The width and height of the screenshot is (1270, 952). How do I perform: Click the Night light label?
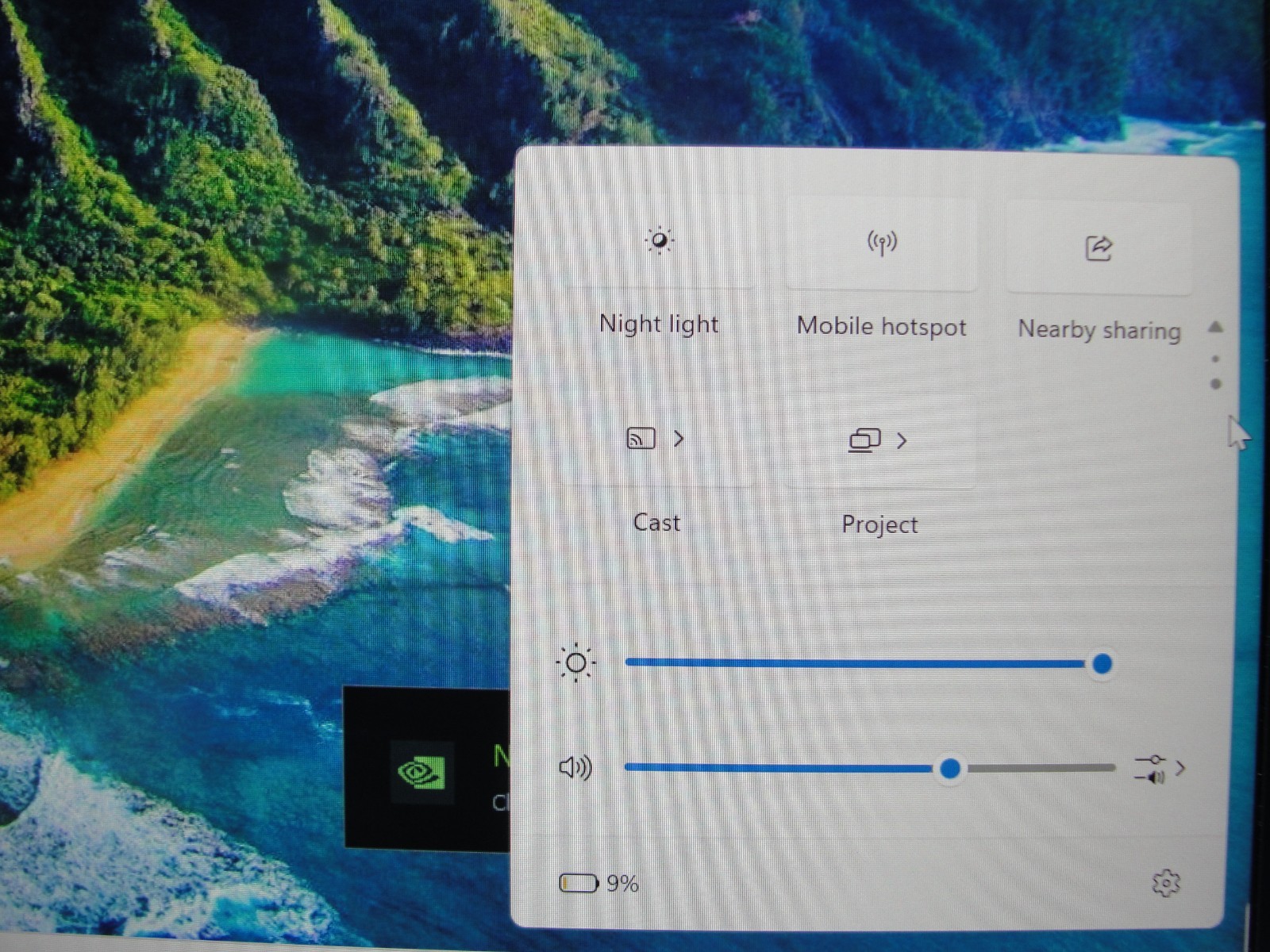point(659,324)
